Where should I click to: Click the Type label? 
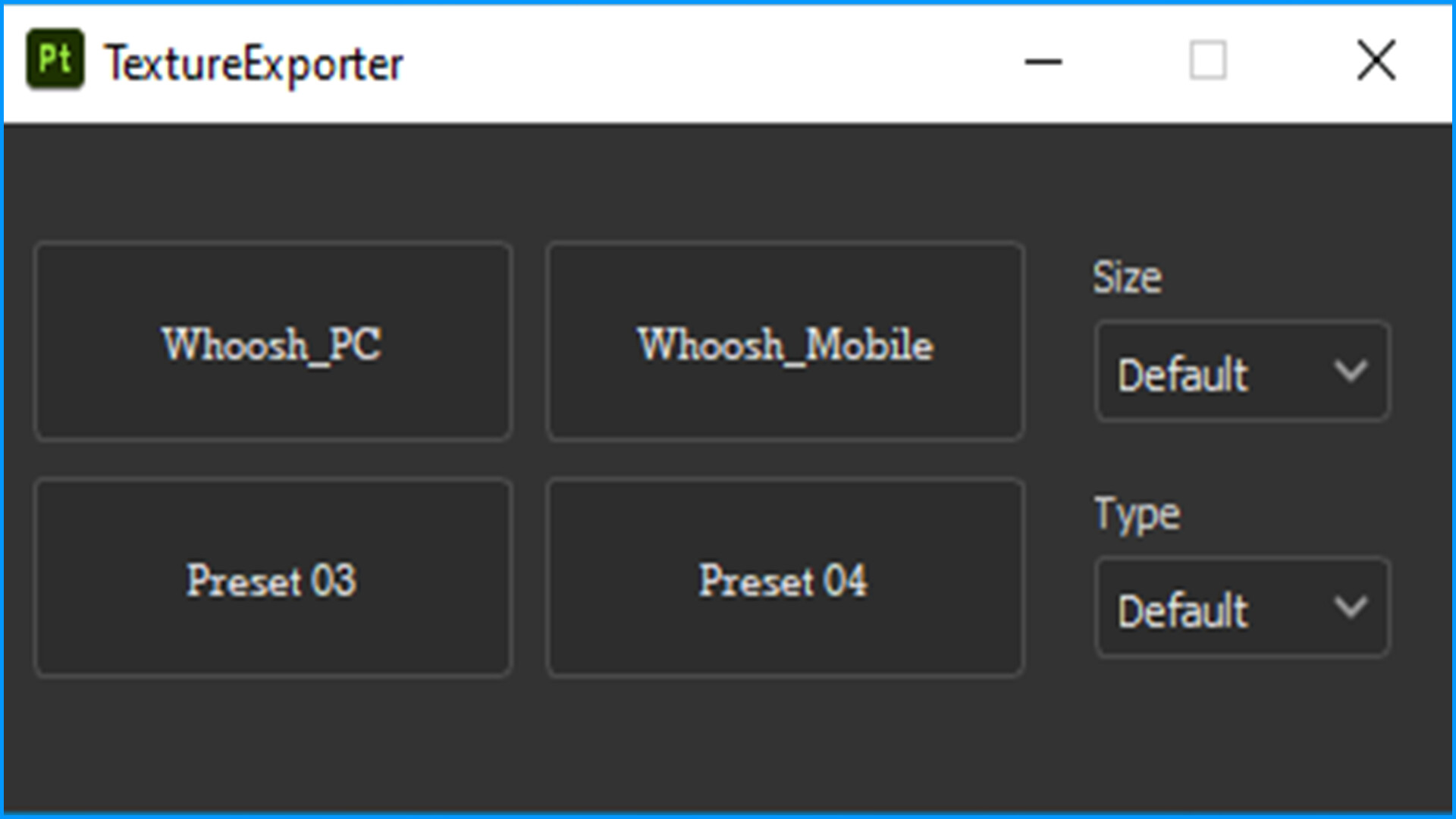tap(1137, 516)
